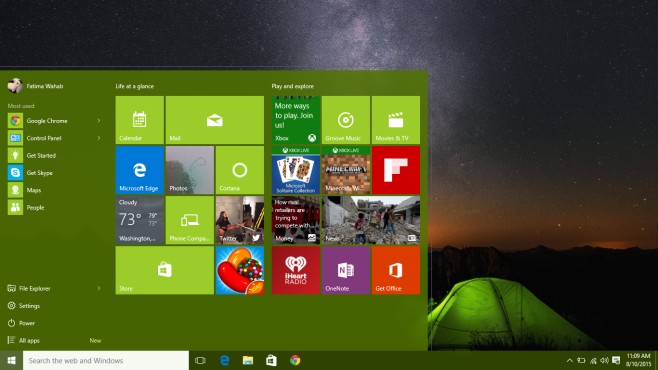658x370 pixels.
Task: Open the News photo tile
Action: click(371, 220)
